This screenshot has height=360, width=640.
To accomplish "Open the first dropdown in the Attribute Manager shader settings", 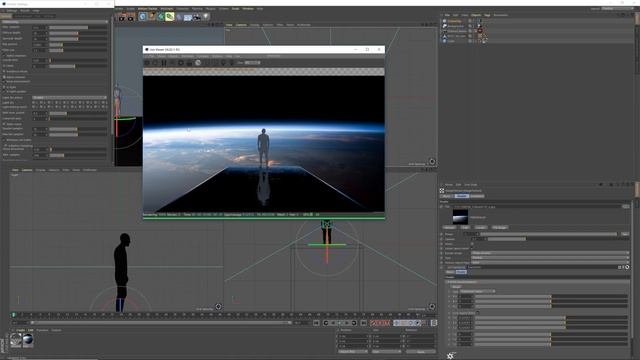I will pos(550,253).
